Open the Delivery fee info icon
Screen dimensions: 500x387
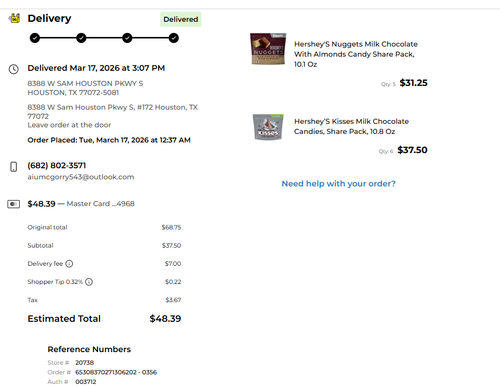pos(69,264)
